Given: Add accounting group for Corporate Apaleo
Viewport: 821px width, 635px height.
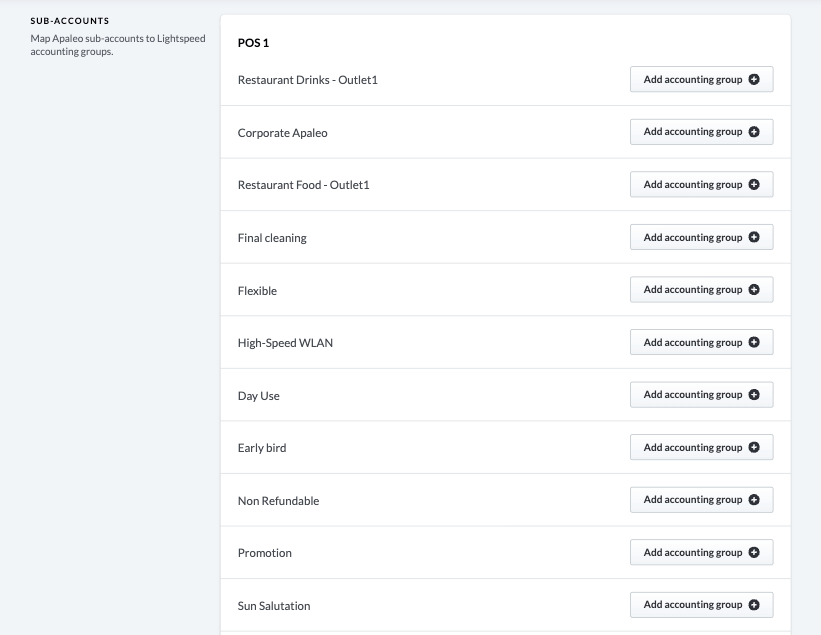Looking at the screenshot, I should (700, 131).
